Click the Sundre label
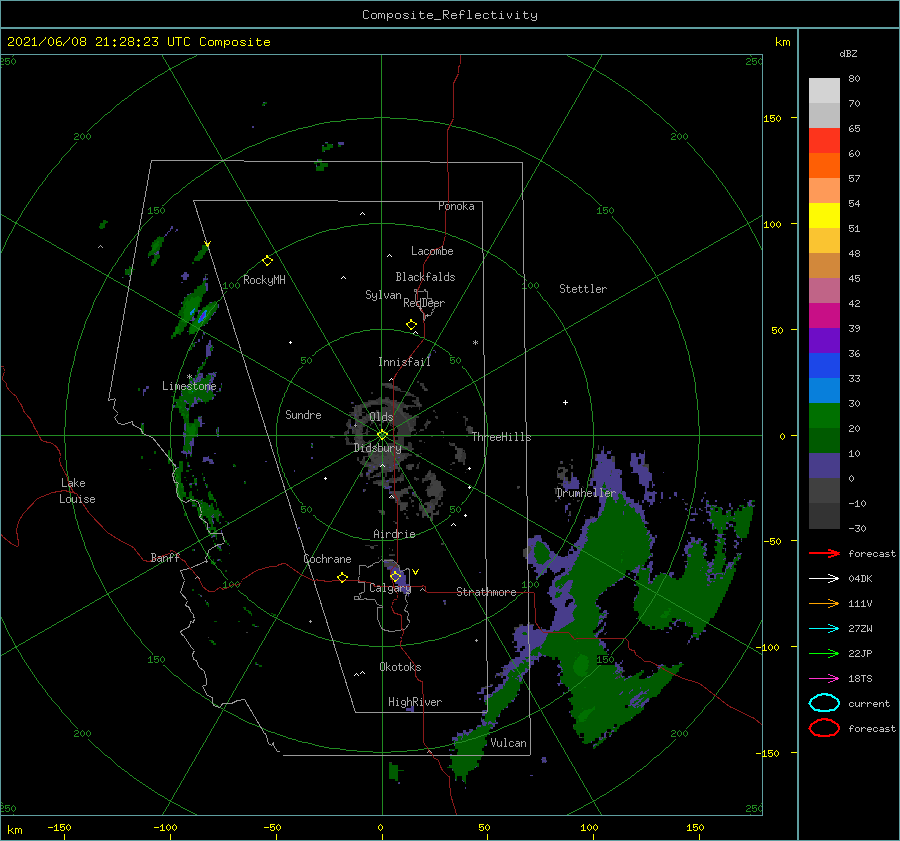This screenshot has height=841, width=900. 303,414
